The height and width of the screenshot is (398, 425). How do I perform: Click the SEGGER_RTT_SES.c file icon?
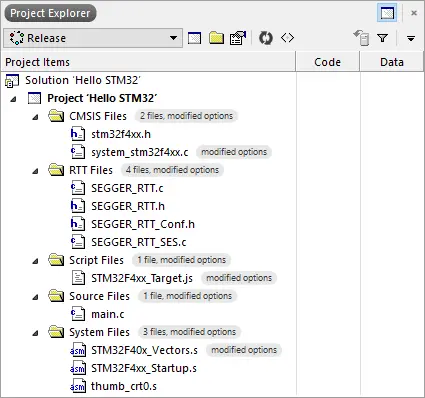(78, 242)
